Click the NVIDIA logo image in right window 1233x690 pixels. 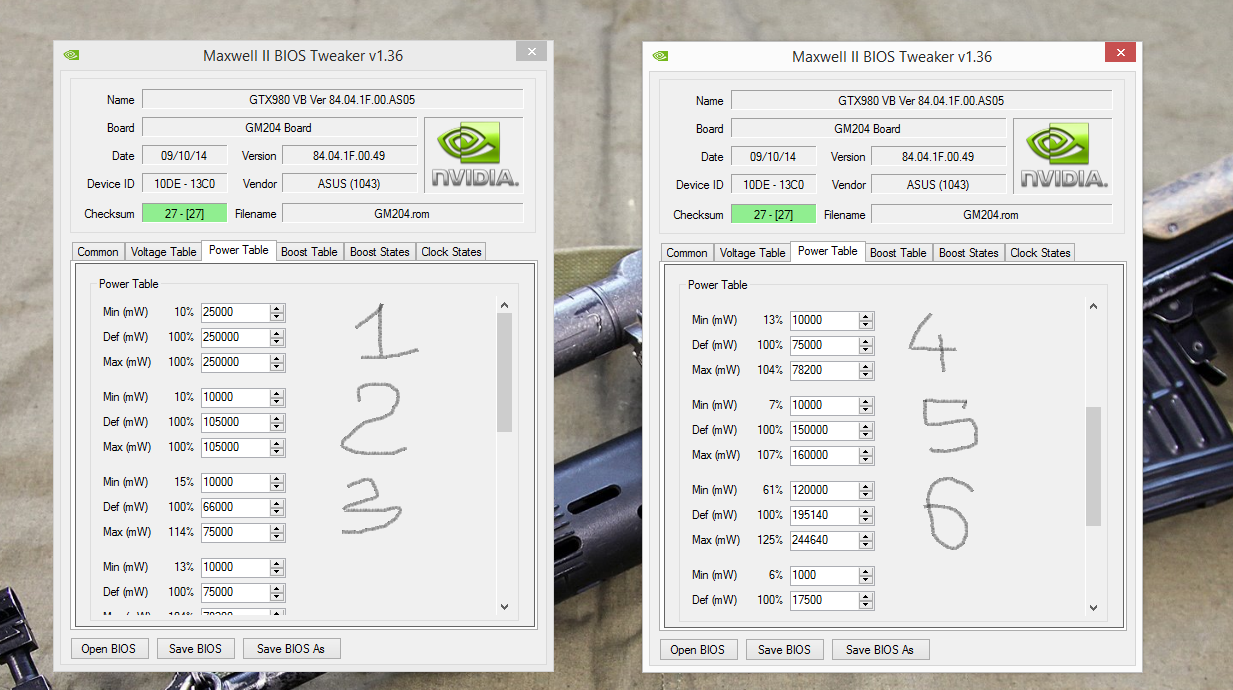[x=1063, y=157]
